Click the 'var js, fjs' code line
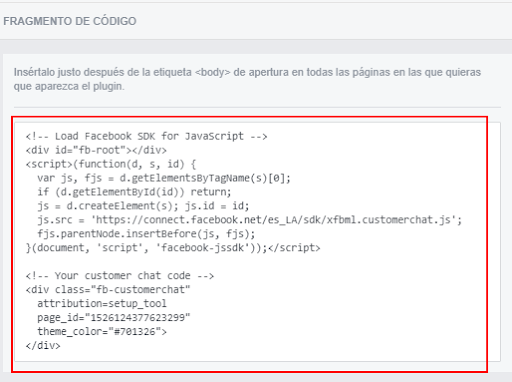Screen dimensions: 512x382 tap(164, 178)
